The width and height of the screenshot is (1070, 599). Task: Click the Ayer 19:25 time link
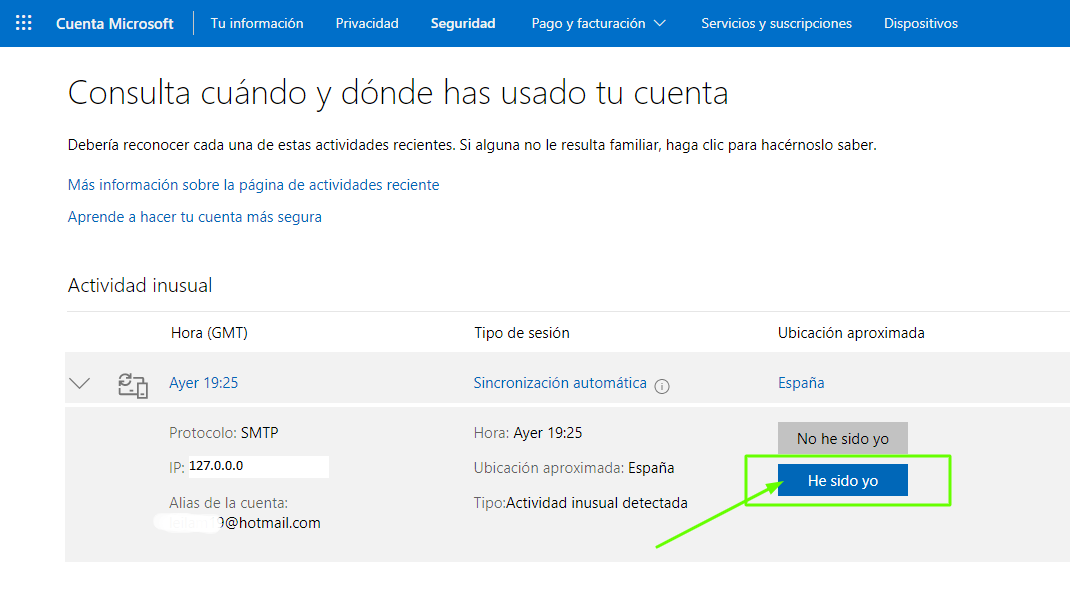pos(204,383)
